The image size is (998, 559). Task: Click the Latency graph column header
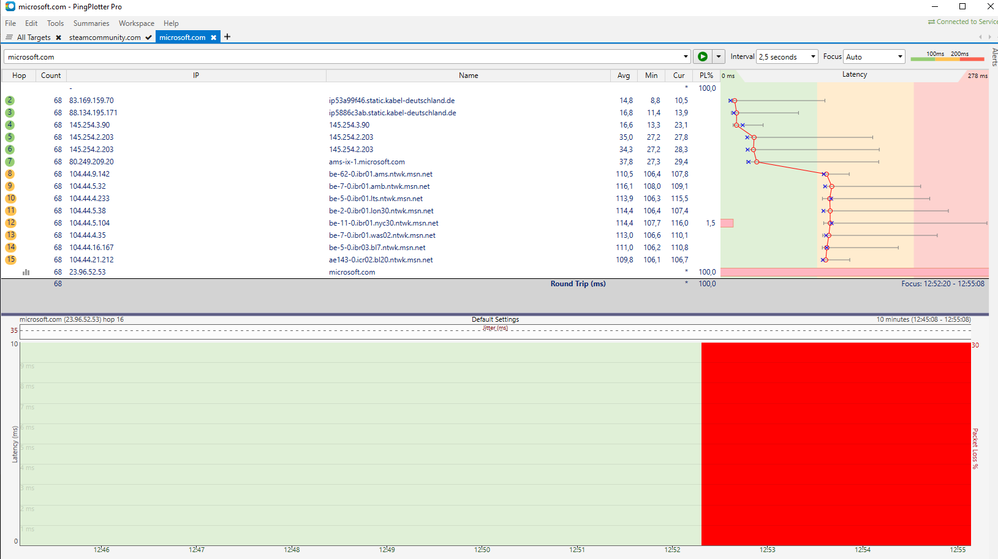coord(854,74)
